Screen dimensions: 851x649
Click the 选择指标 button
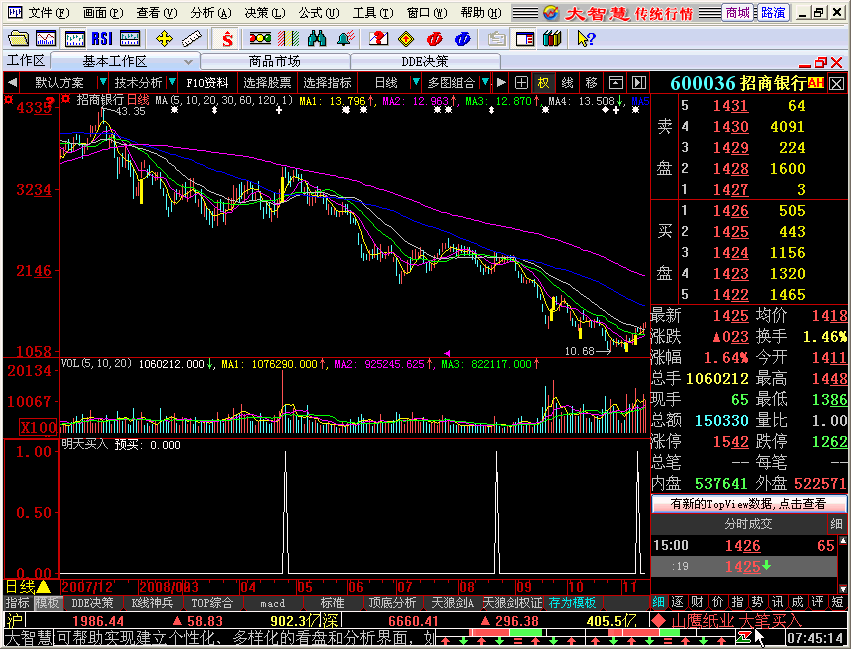pyautogui.click(x=327, y=82)
